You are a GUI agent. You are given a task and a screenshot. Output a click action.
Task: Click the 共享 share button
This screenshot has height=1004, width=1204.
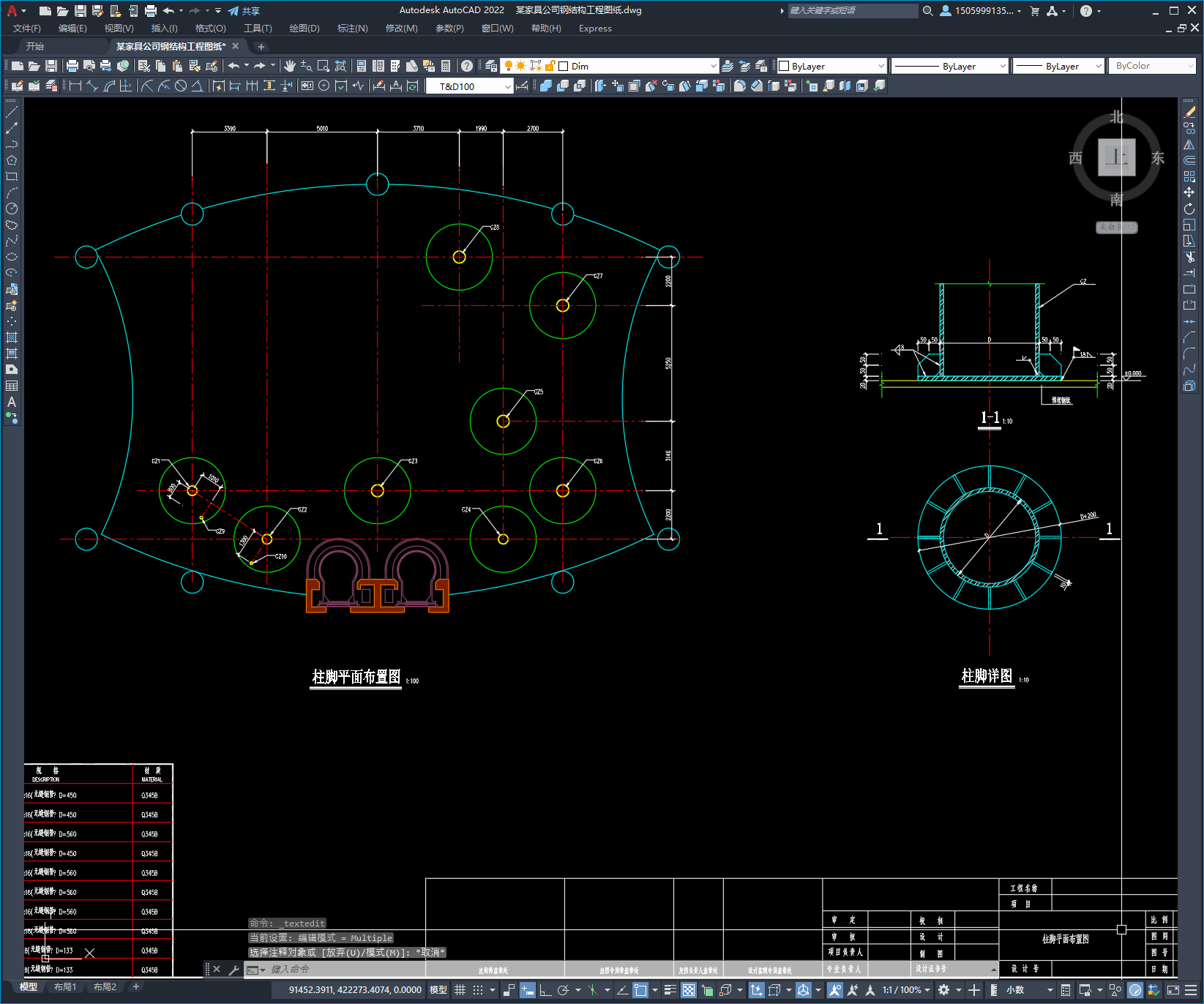point(244,11)
